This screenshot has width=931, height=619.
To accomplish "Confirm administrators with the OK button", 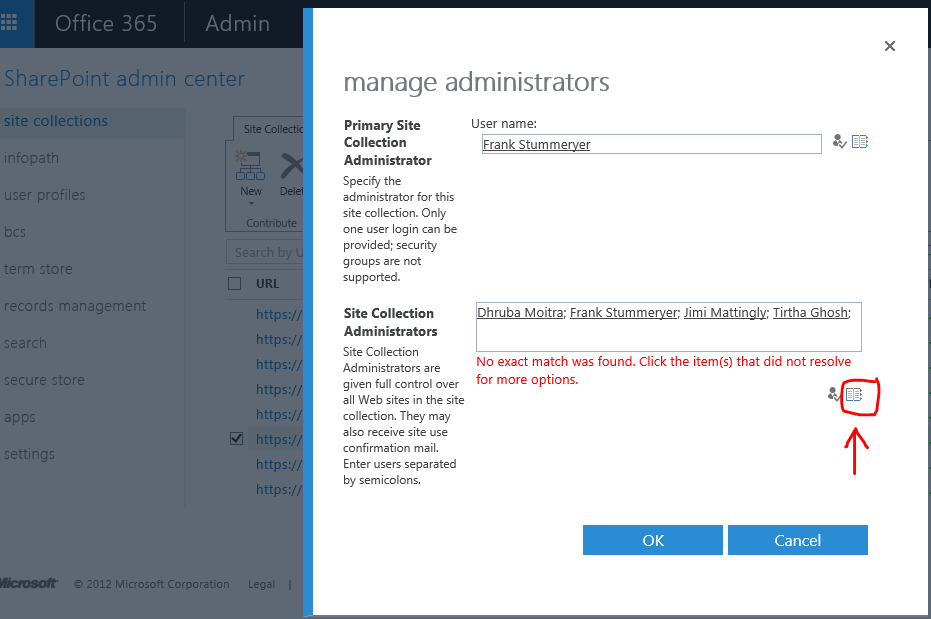I will (x=653, y=540).
